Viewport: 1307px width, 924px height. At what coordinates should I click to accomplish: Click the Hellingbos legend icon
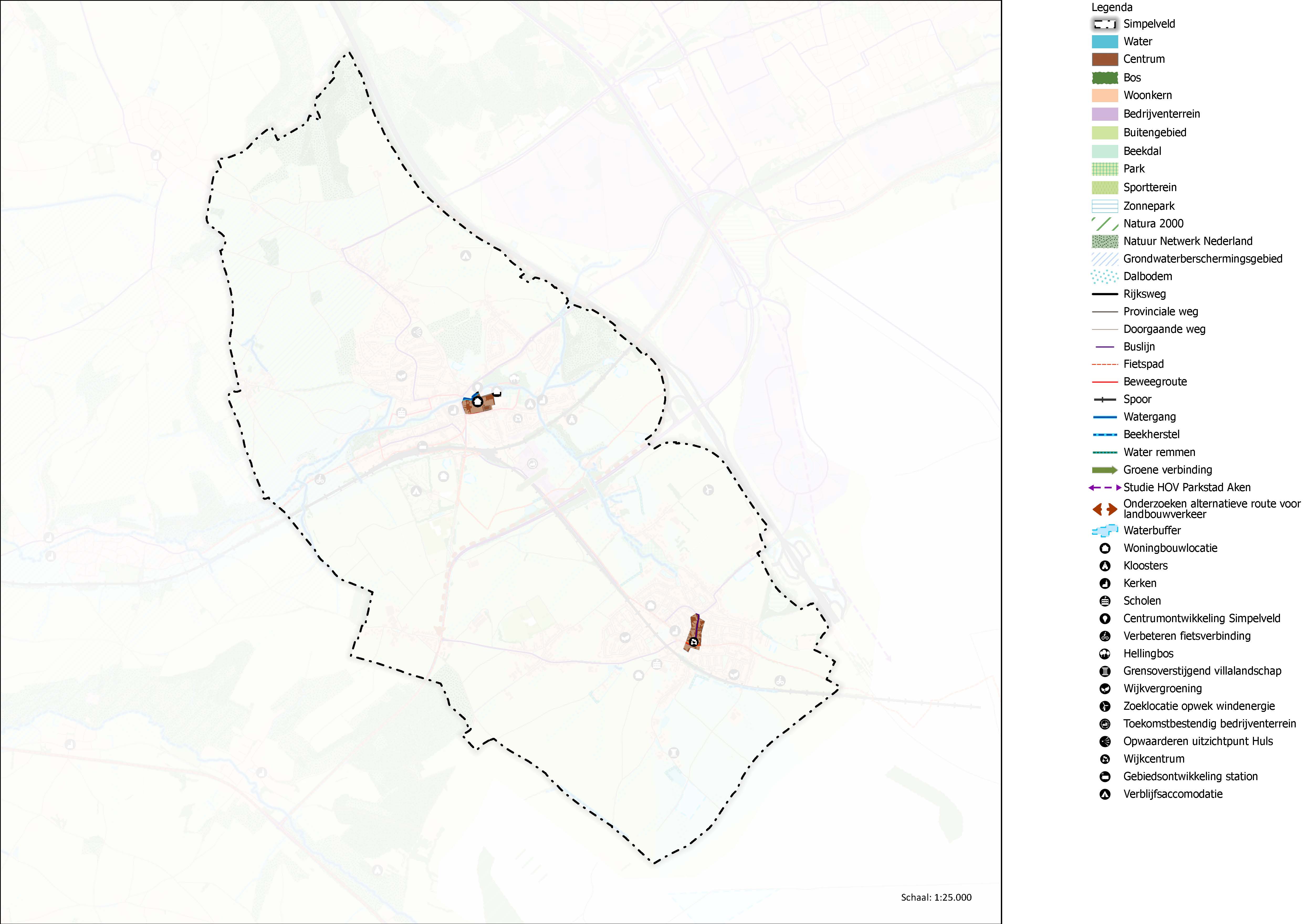click(1104, 654)
